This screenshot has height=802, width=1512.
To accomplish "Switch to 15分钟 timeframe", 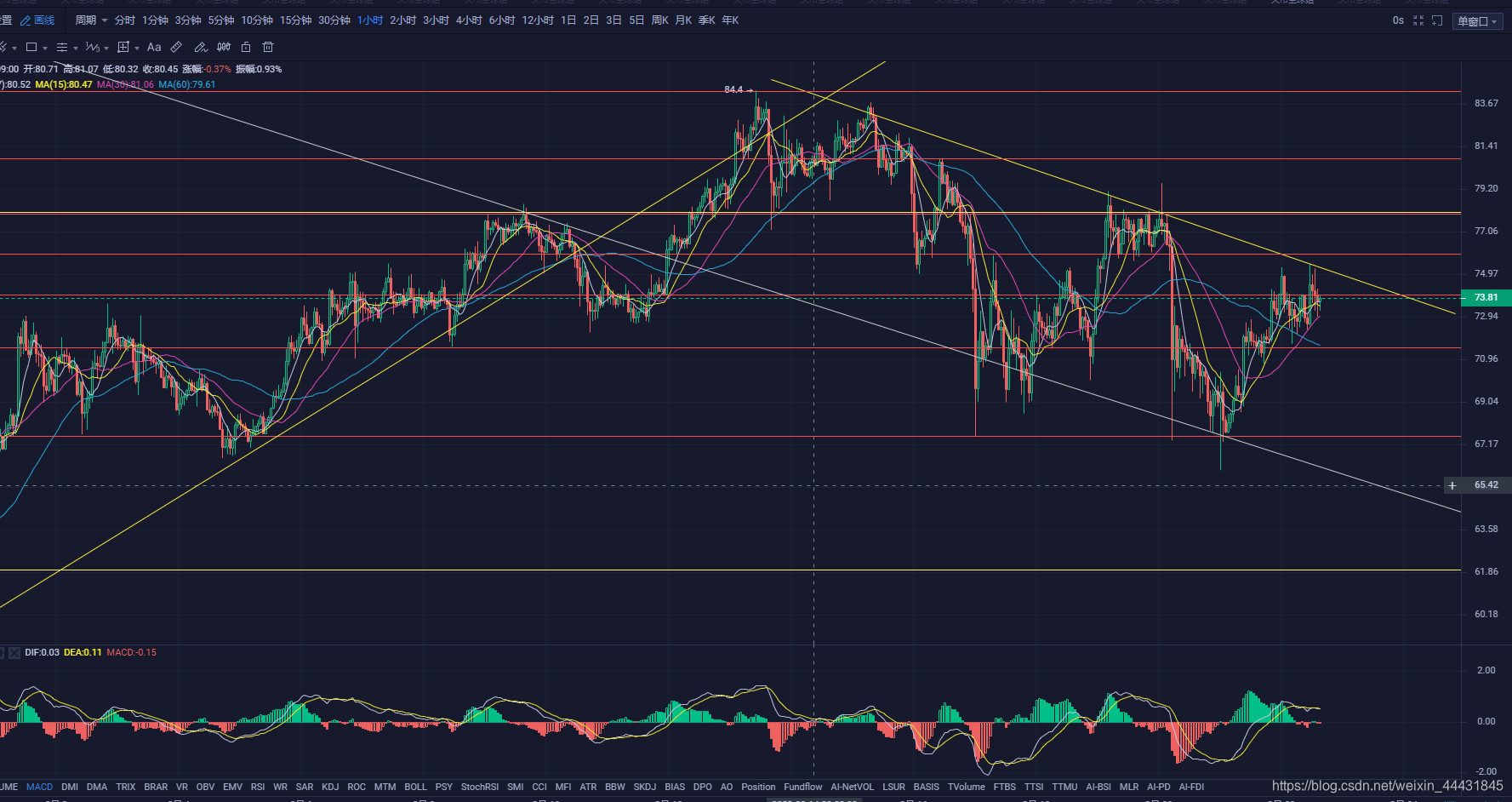I will pos(296,20).
